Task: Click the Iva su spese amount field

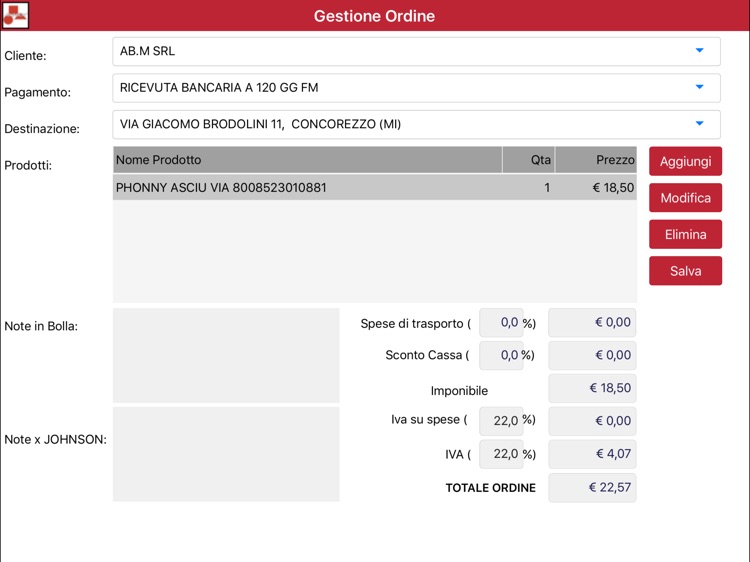Action: click(x=592, y=421)
